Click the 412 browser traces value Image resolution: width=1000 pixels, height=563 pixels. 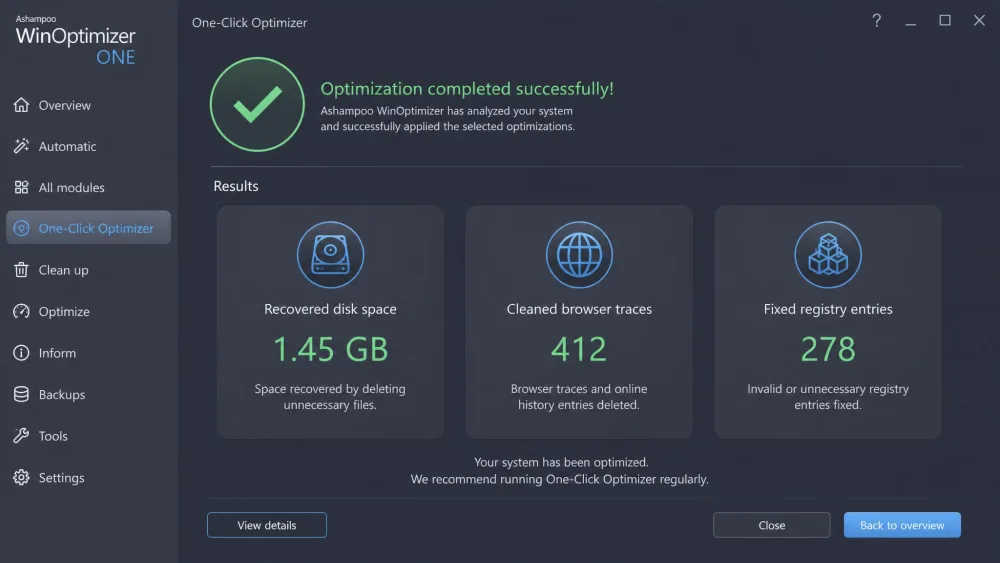pyautogui.click(x=579, y=349)
